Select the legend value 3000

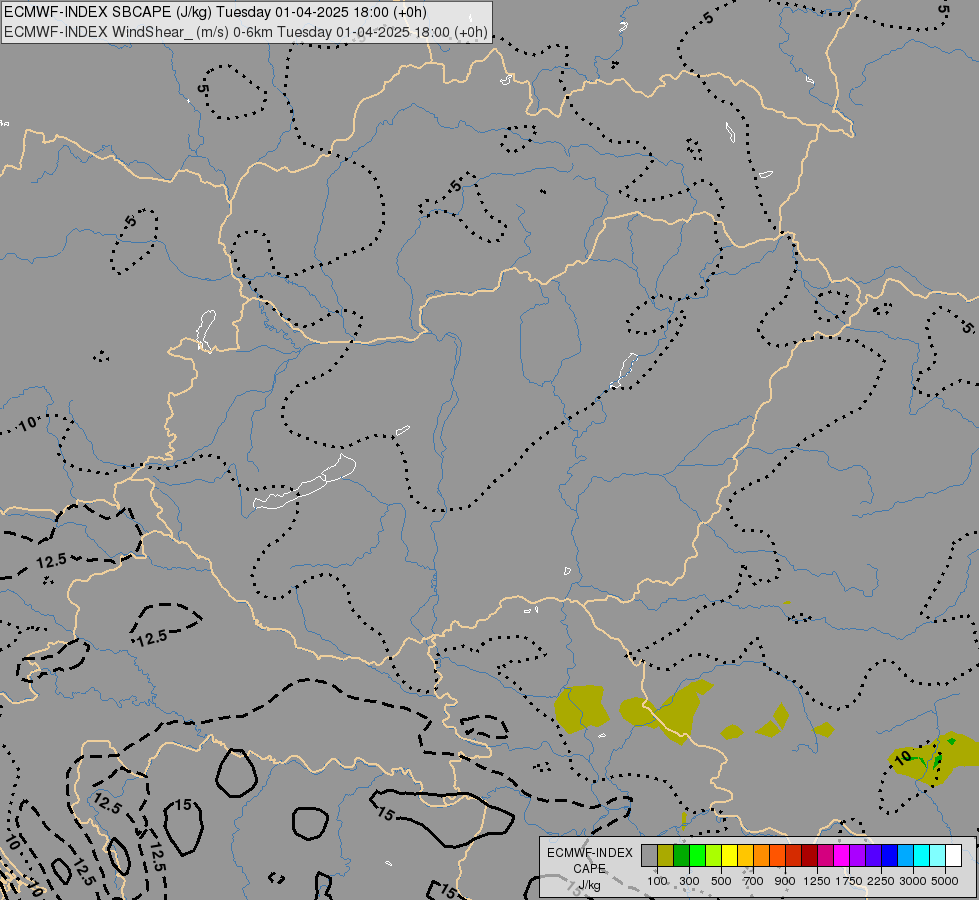[x=913, y=881]
